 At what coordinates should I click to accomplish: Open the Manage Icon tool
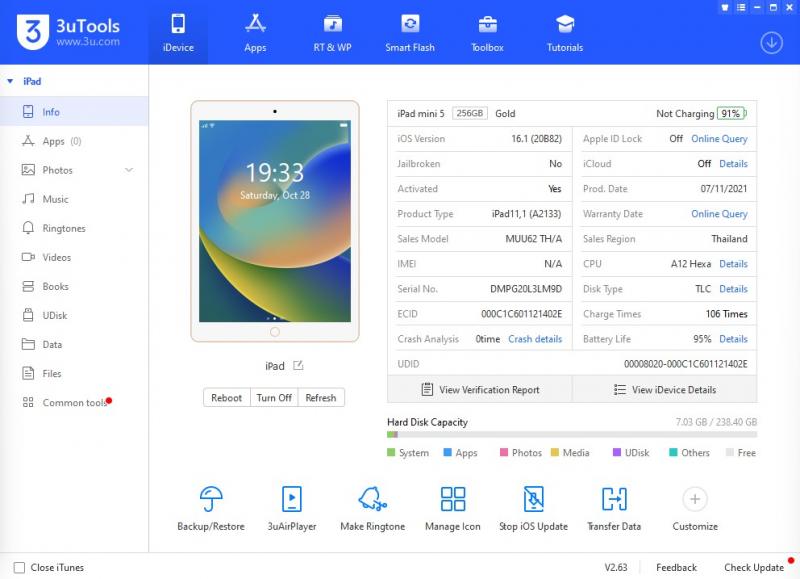point(453,508)
